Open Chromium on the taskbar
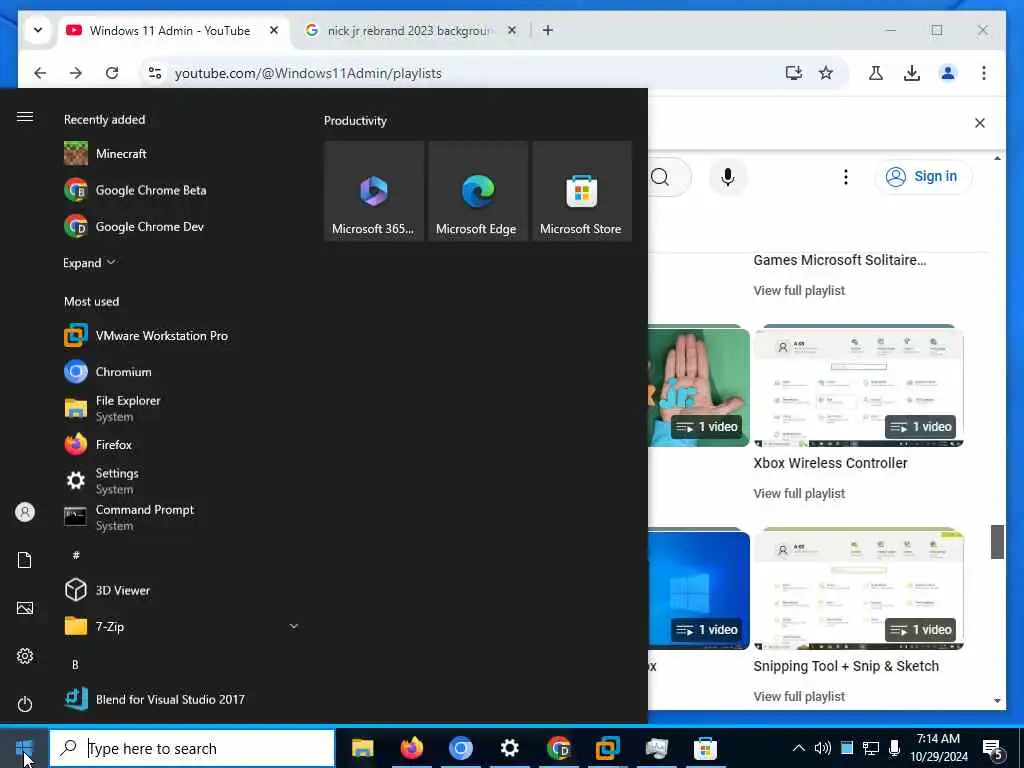The height and width of the screenshot is (768, 1024). [x=460, y=748]
